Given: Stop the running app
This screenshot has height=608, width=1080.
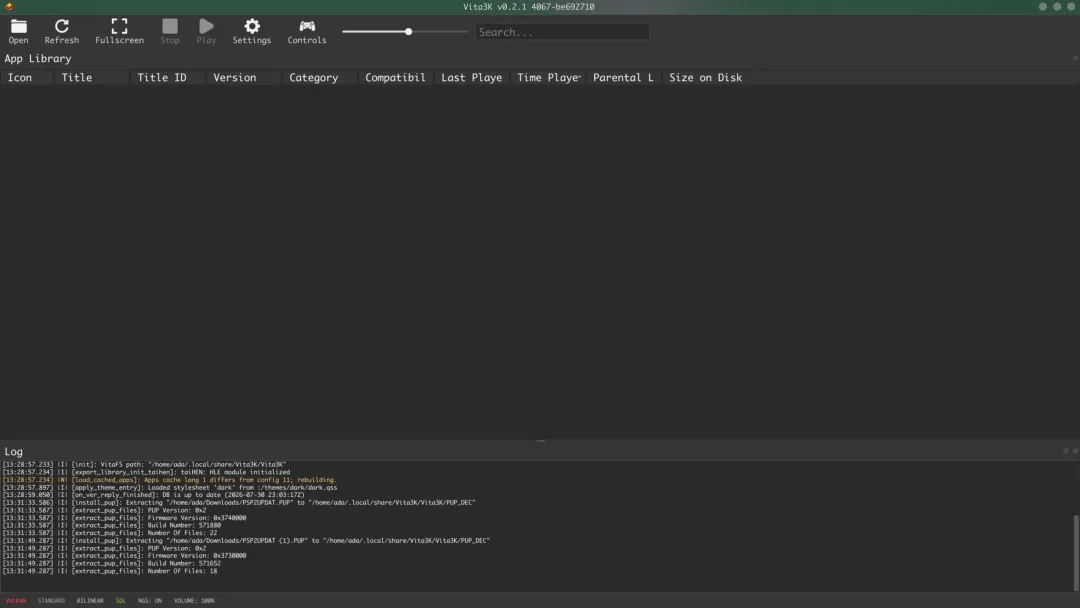Looking at the screenshot, I should [x=169, y=32].
